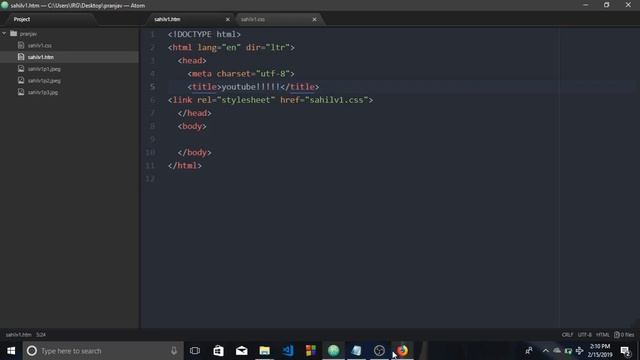Open the blue notepad-like taskbar app
The image size is (640, 360).
coord(356,351)
